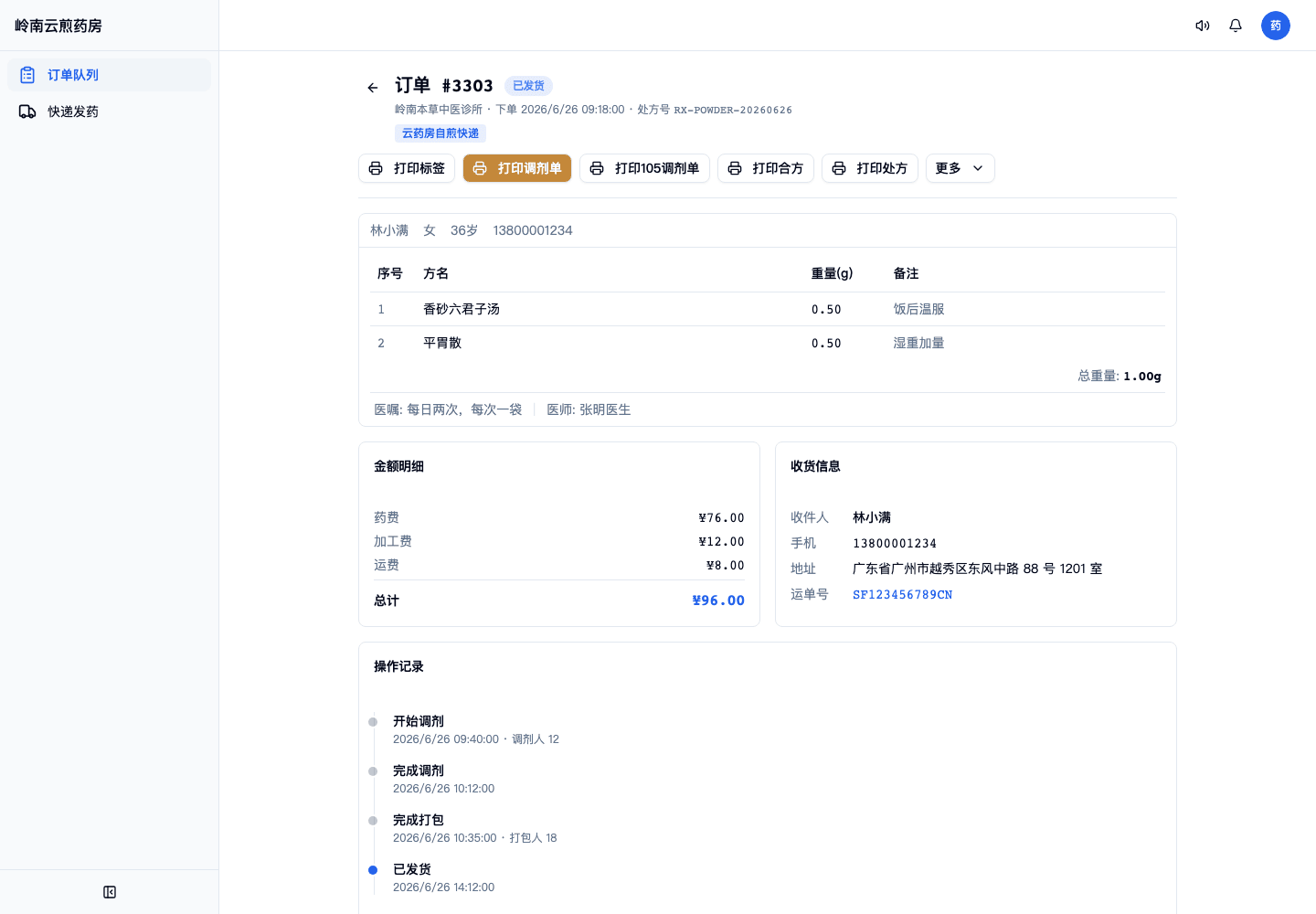Click the 饭后温服 remark

click(x=918, y=309)
